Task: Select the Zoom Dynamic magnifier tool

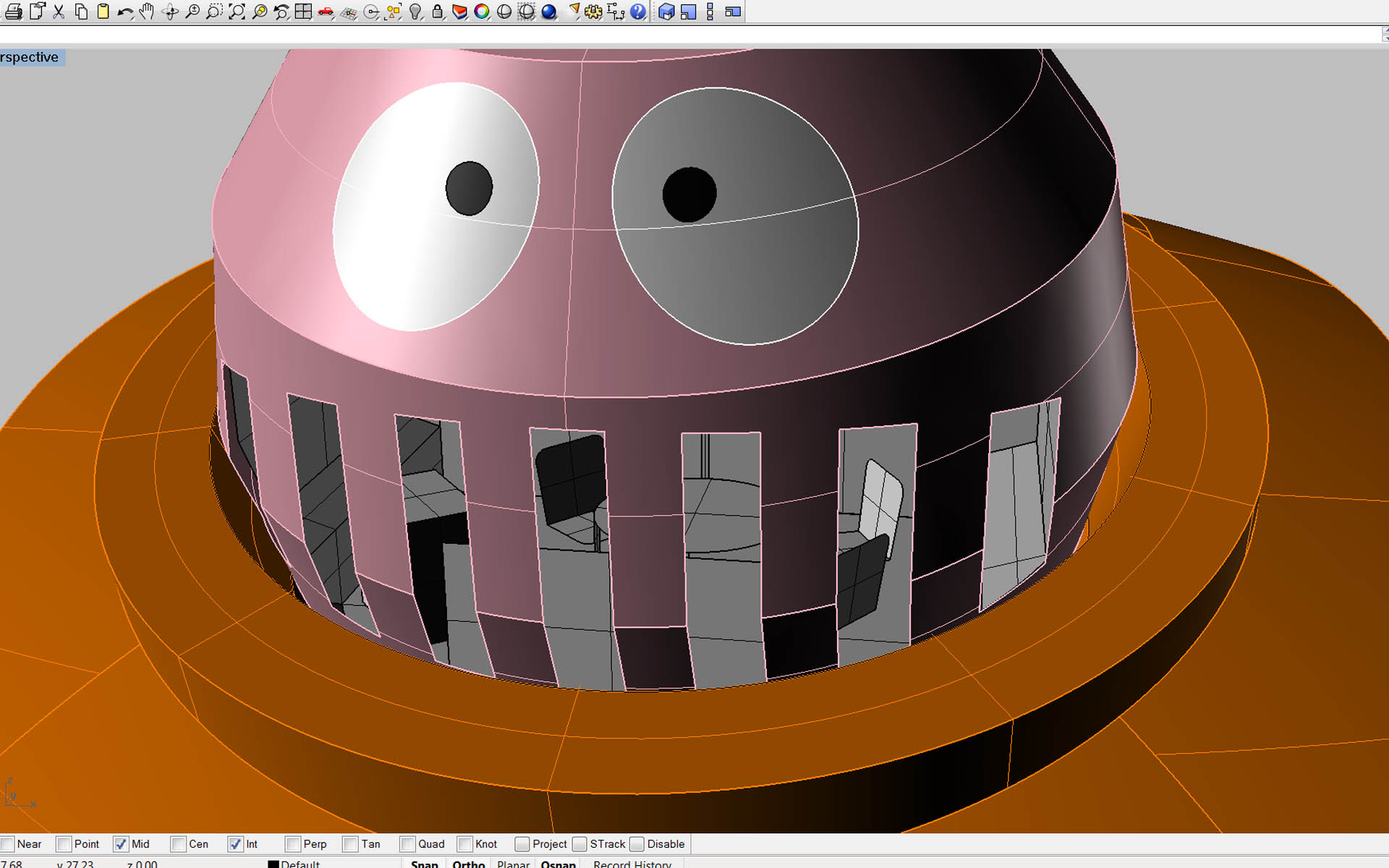Action: click(192, 12)
